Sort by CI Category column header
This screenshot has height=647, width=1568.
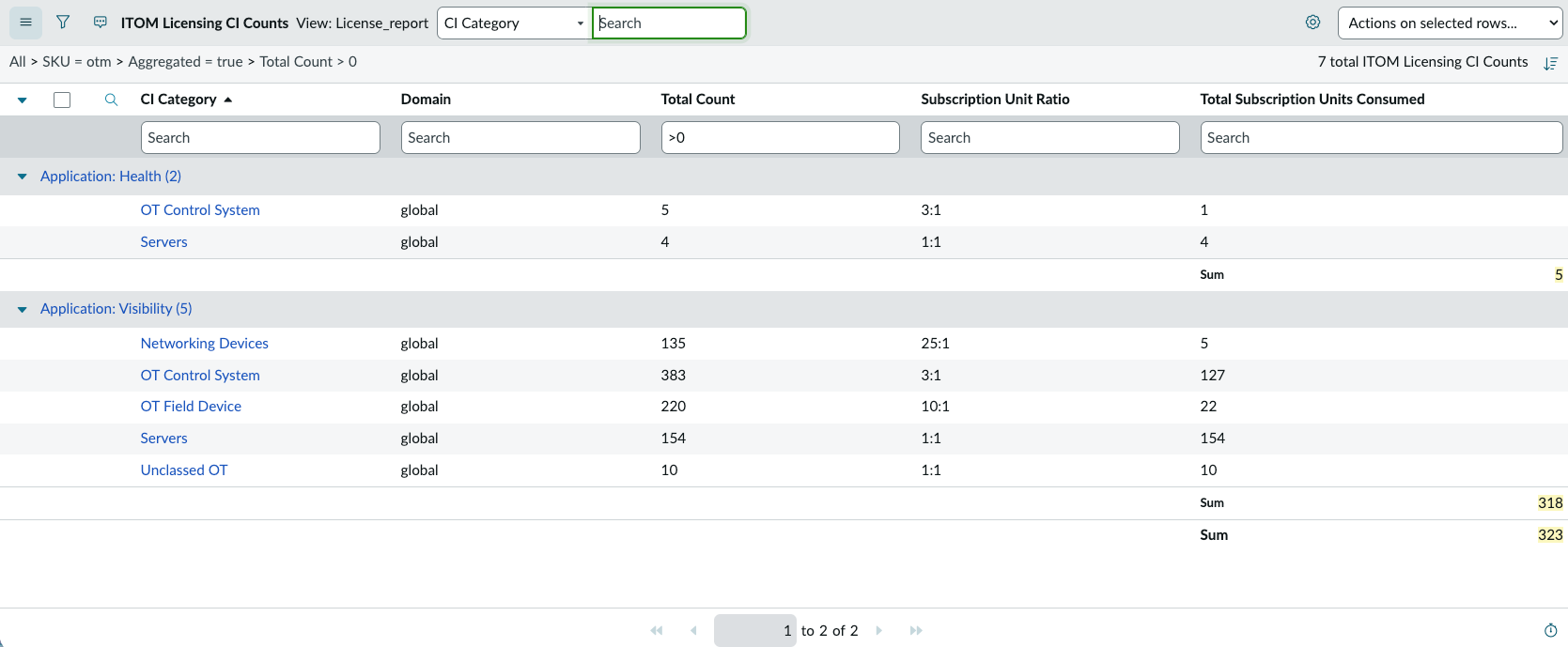(x=179, y=100)
